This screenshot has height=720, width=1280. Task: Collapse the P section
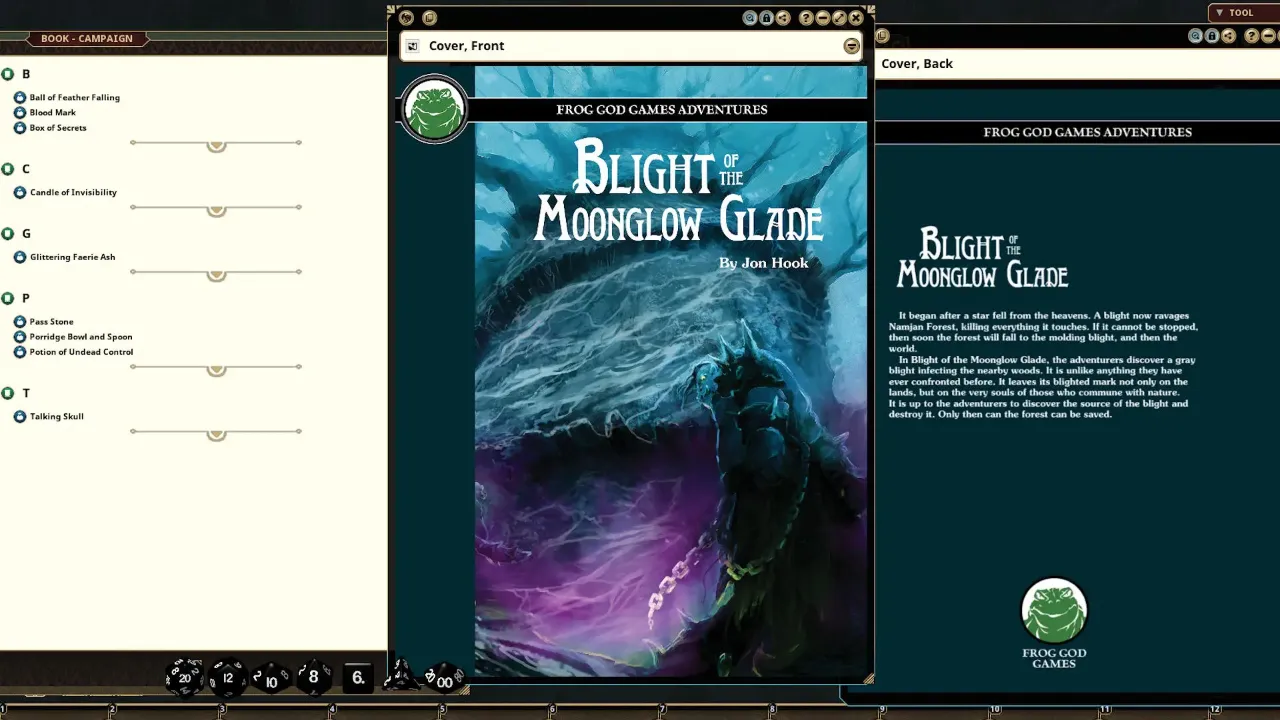click(8, 298)
